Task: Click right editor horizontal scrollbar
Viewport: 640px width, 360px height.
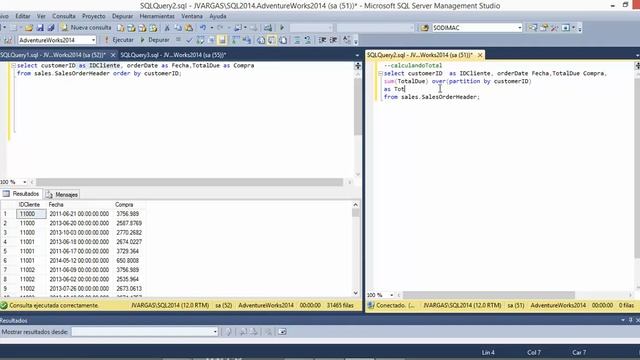Action: pos(489,295)
